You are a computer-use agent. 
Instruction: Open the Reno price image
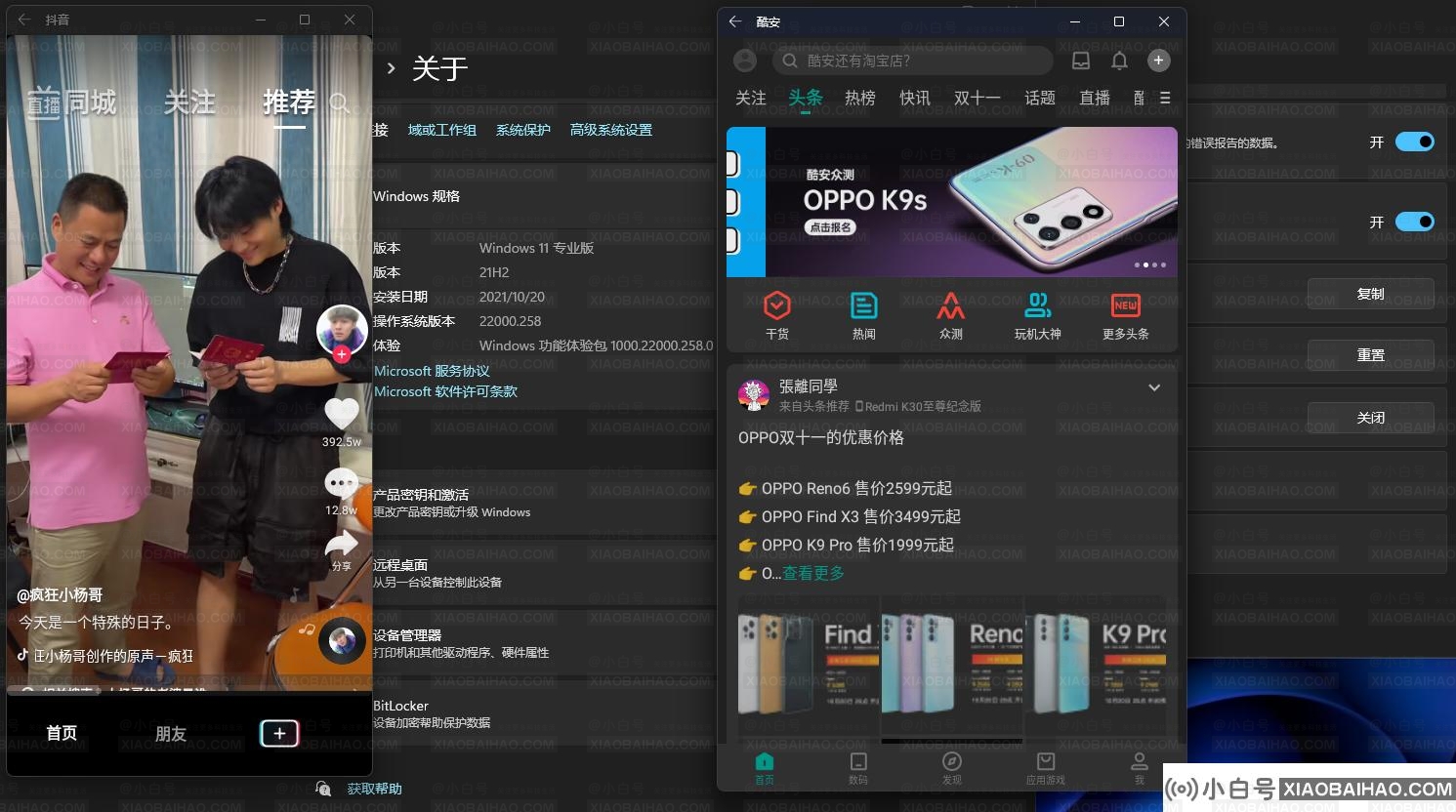(x=952, y=667)
